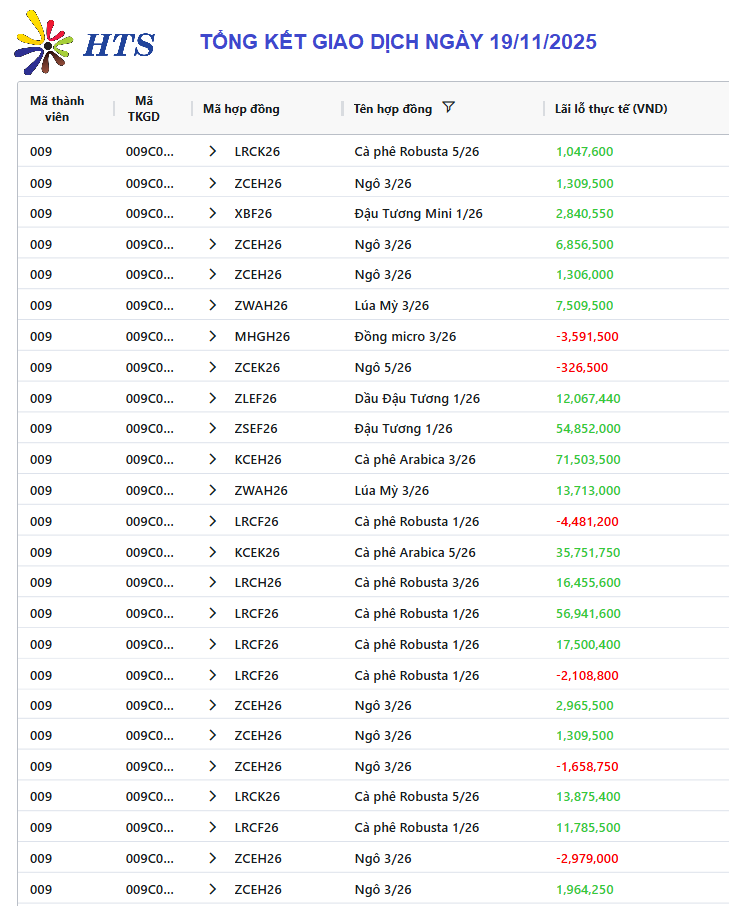Expand the MHGH26 contract row

click(x=212, y=336)
